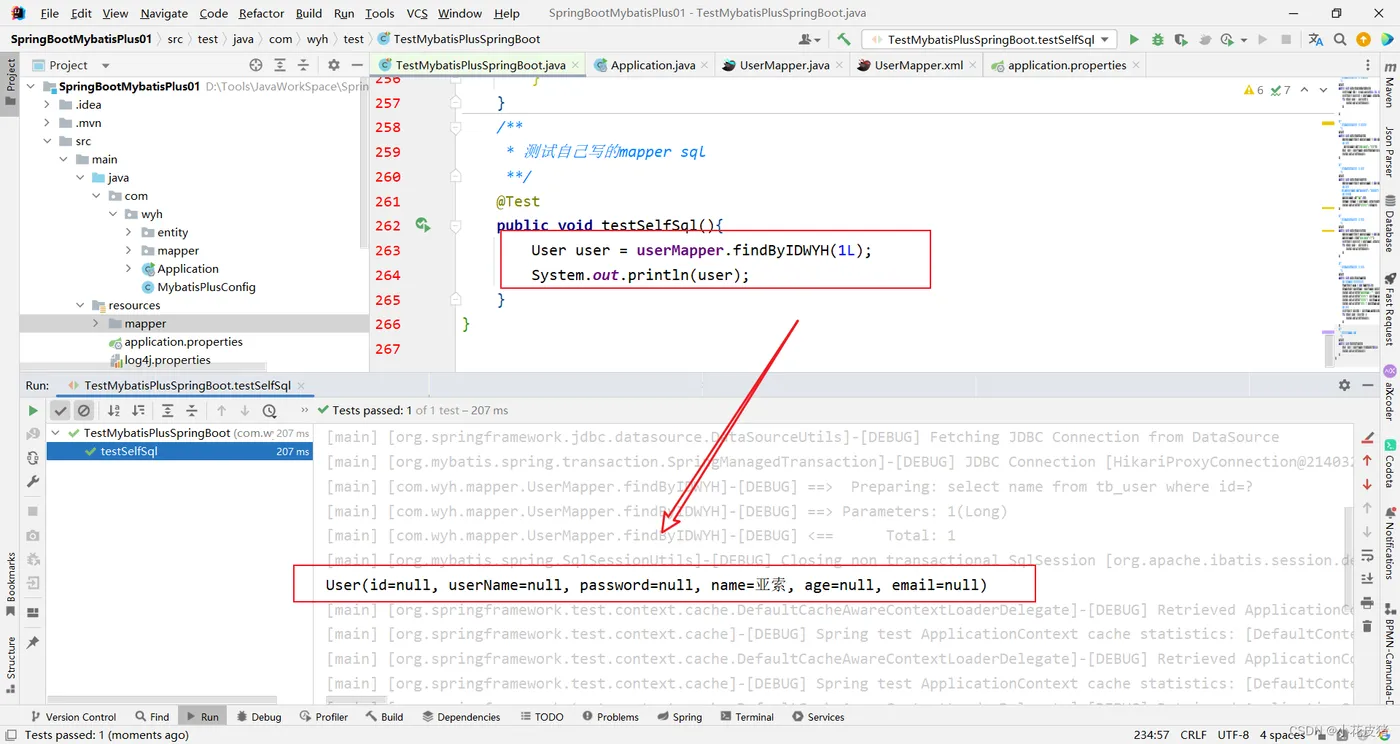Sort test results alphabetically
Image resolution: width=1400 pixels, height=744 pixels.
coord(114,411)
